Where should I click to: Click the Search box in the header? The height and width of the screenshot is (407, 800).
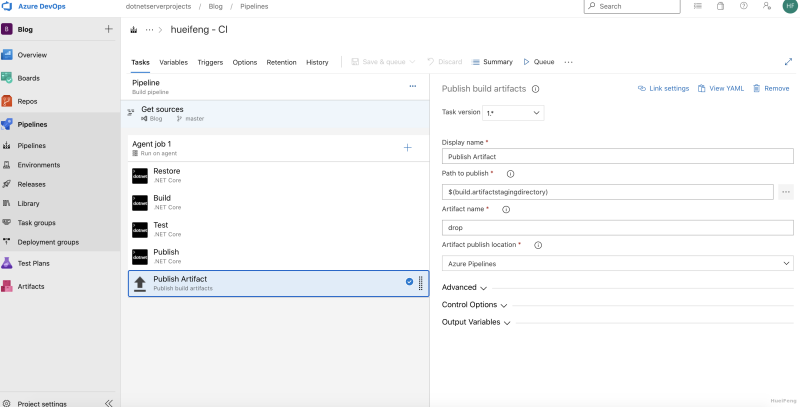[632, 6]
